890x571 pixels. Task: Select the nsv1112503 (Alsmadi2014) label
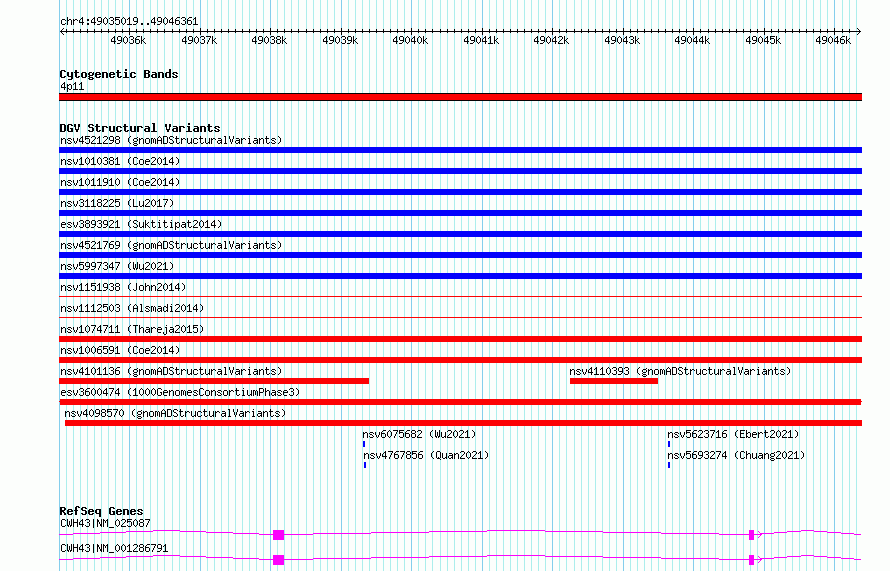132,308
